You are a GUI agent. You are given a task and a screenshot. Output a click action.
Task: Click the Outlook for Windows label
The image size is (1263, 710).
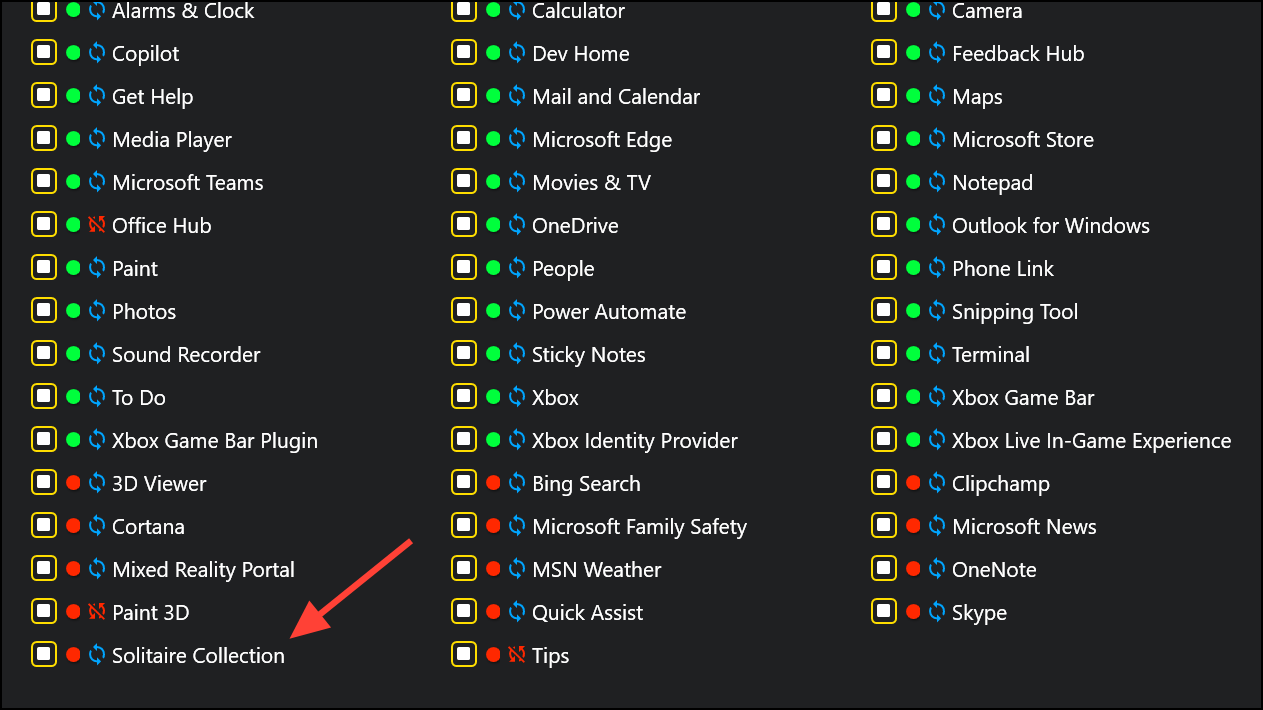1051,226
